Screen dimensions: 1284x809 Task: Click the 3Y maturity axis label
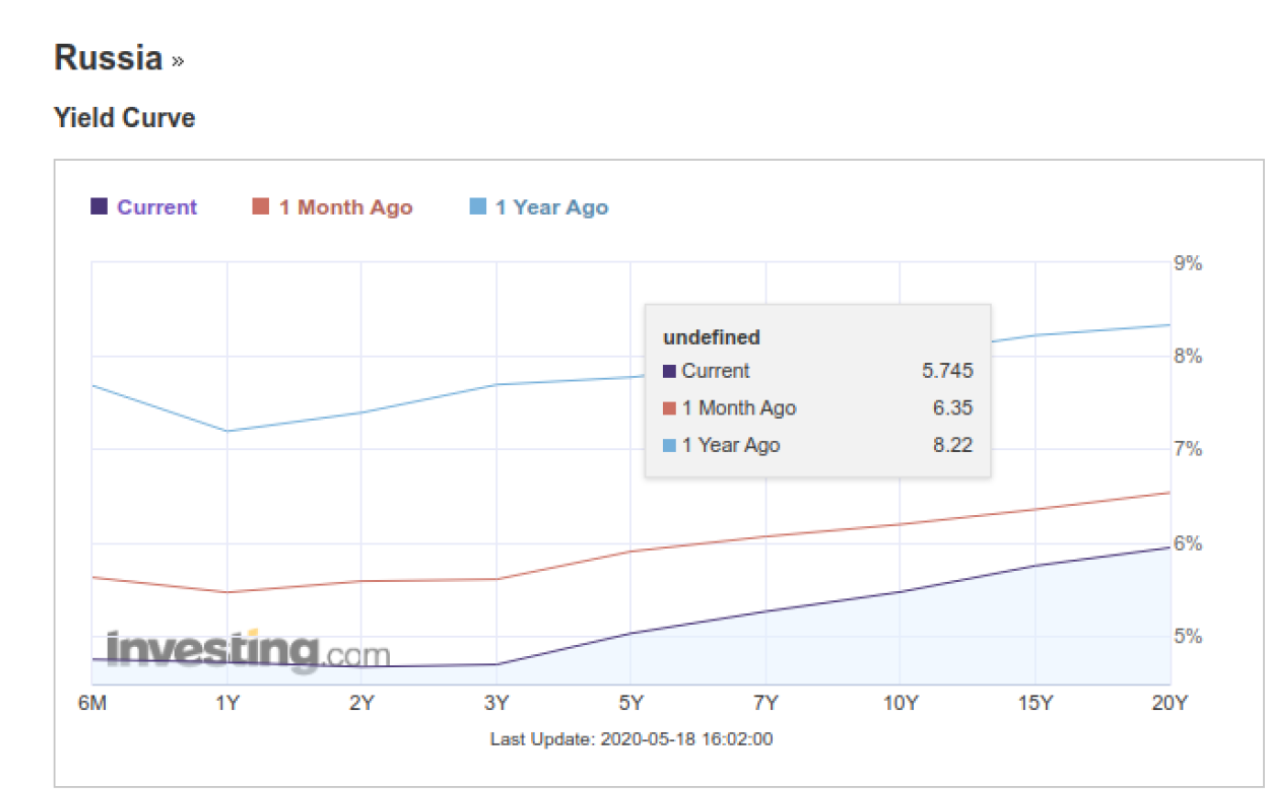coord(497,703)
